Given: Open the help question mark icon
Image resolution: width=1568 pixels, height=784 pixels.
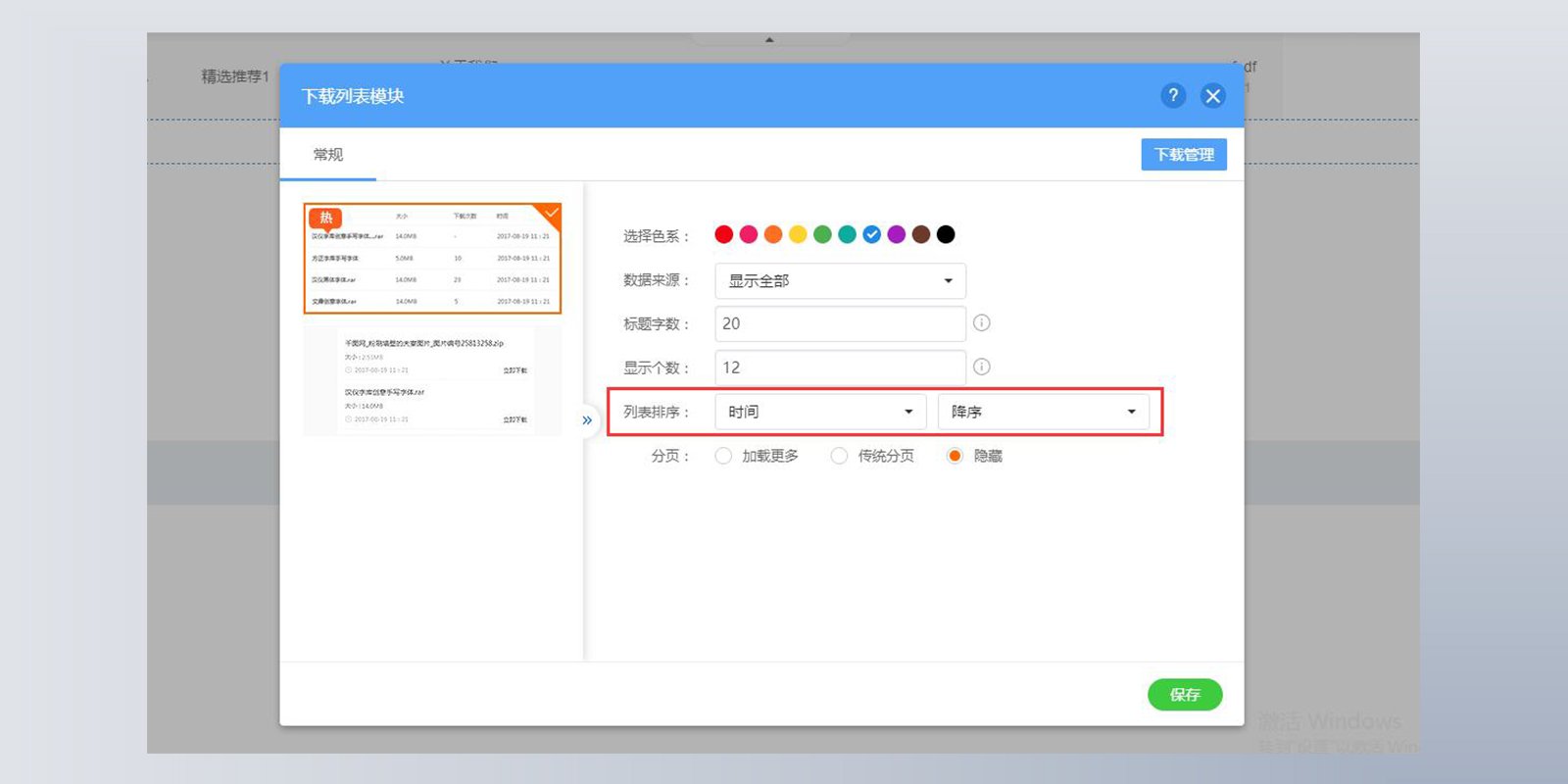Looking at the screenshot, I should pos(1172,95).
